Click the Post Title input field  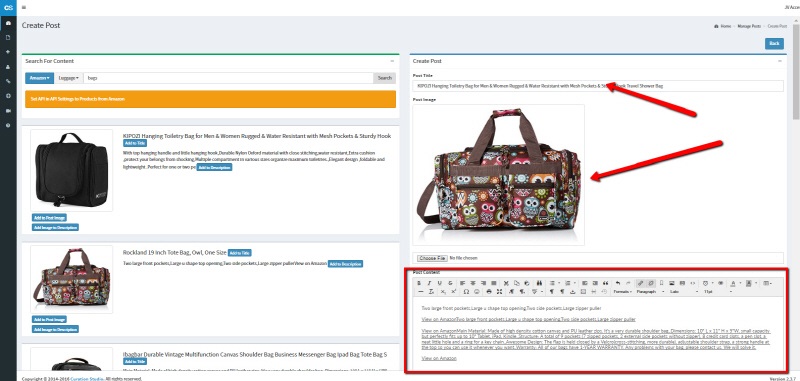tap(598, 86)
